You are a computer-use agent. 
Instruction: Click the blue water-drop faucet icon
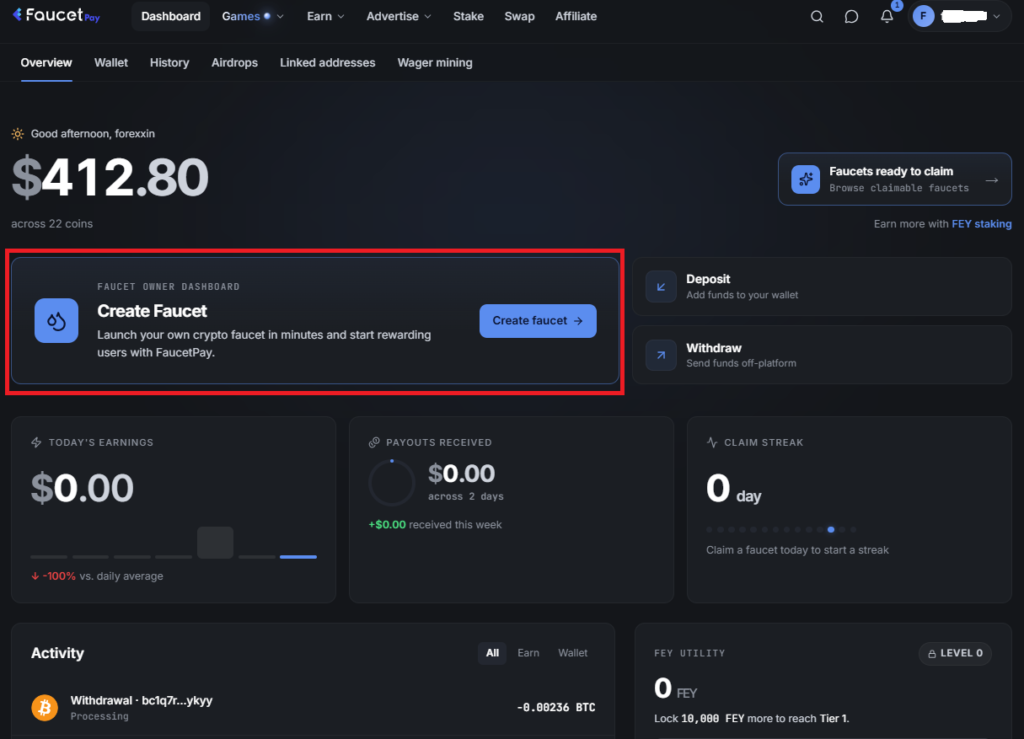tap(56, 321)
